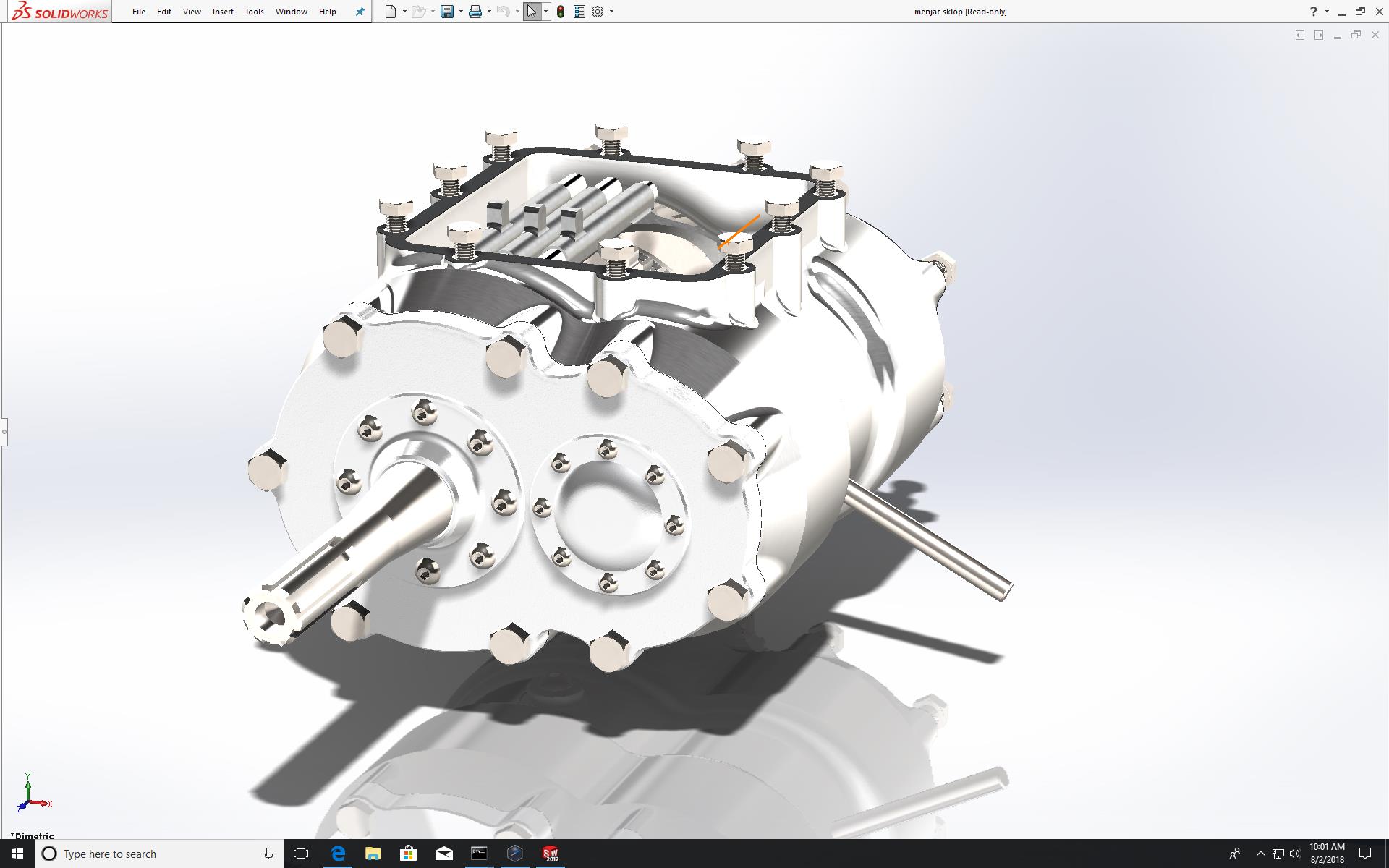
Task: Click the Print icon in toolbar
Action: (x=475, y=12)
